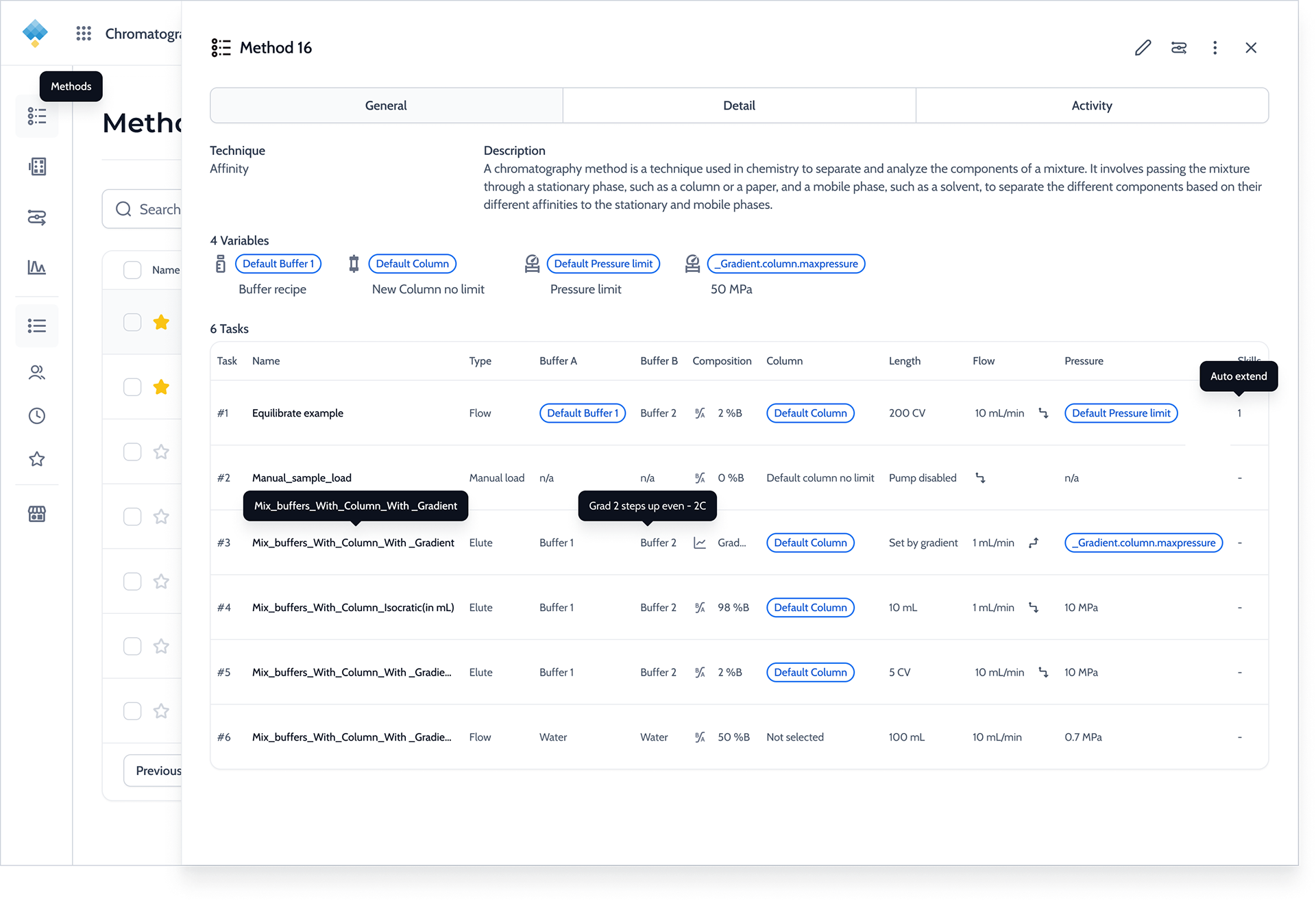Open favorites star in sidebar
This screenshot has width=1316, height=901.
click(x=37, y=459)
